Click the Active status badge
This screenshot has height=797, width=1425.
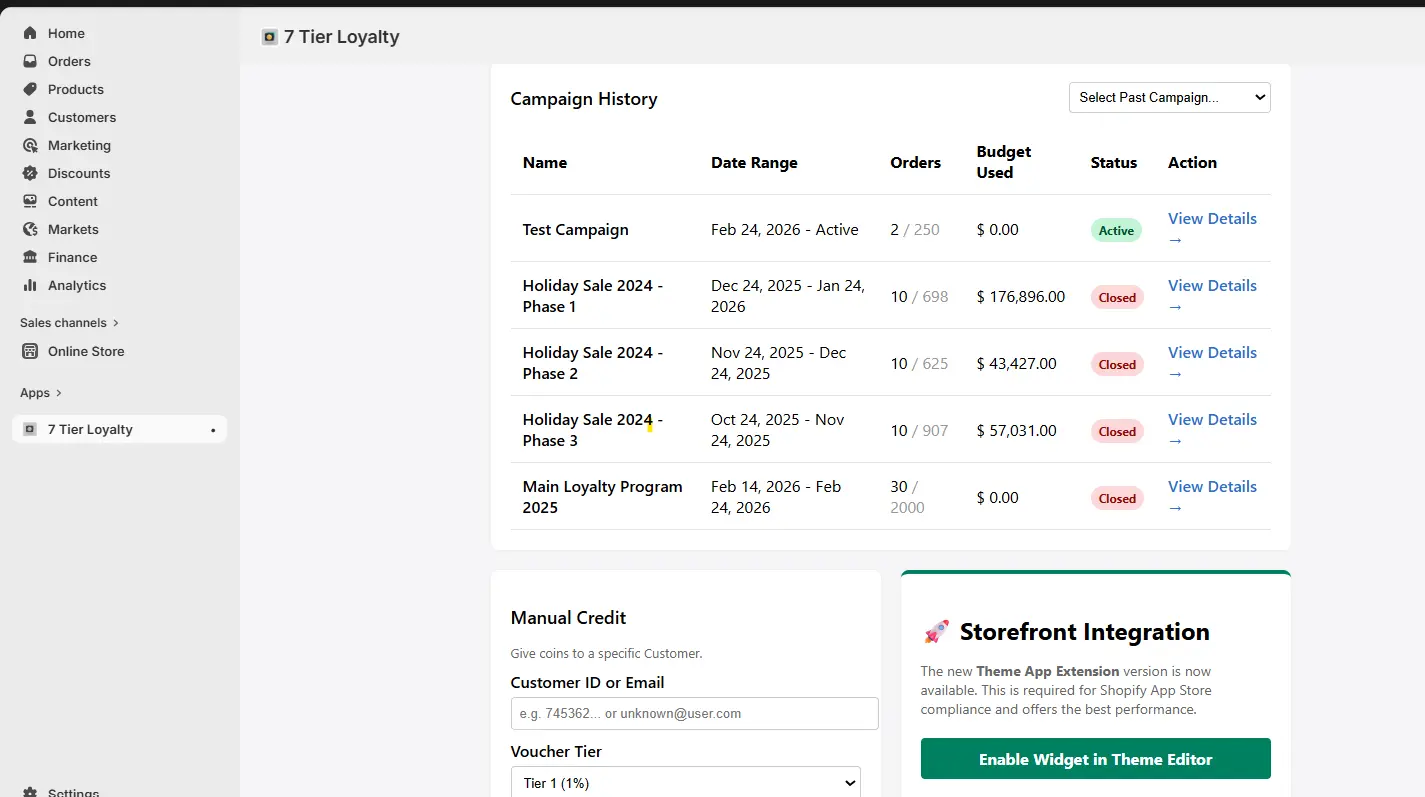1116,231
